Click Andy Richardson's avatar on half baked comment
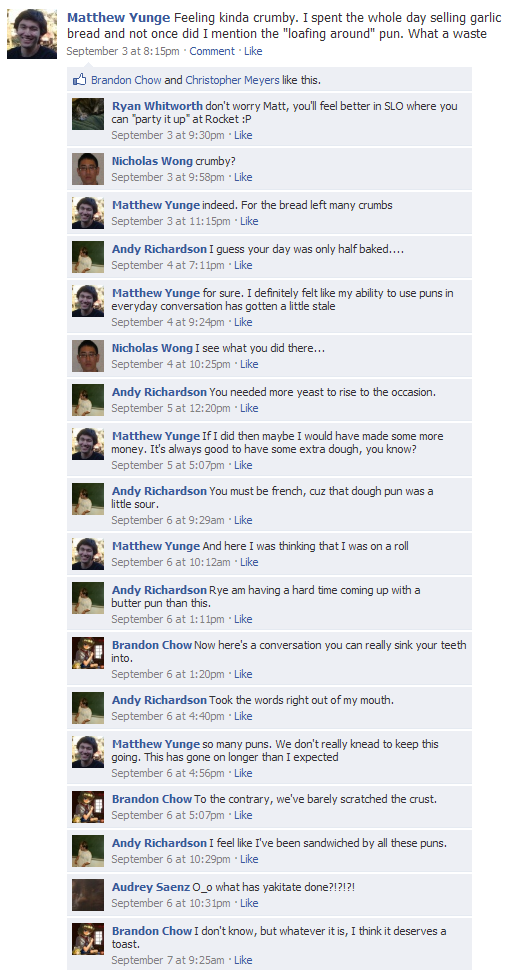The image size is (508, 970). (88, 257)
